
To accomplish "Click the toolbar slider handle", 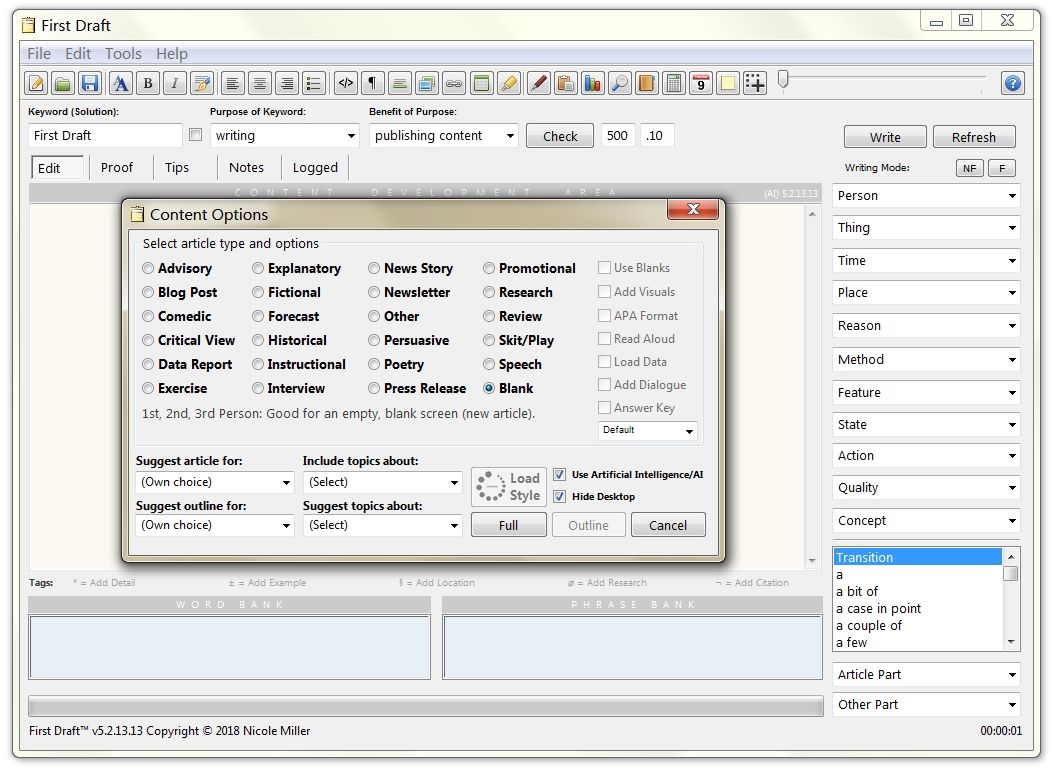I will pyautogui.click(x=783, y=80).
